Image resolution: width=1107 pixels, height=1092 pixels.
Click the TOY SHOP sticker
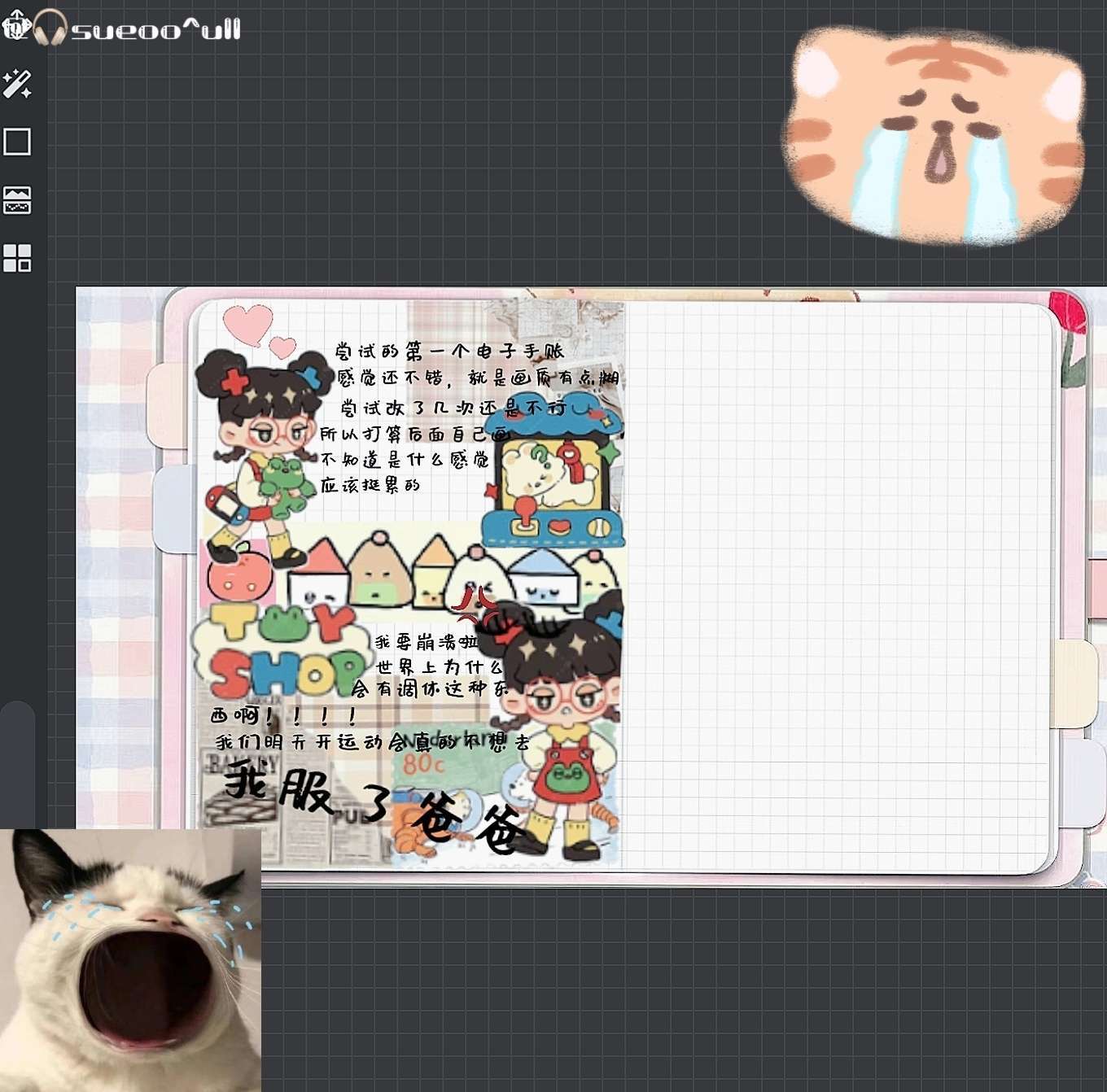pyautogui.click(x=277, y=651)
